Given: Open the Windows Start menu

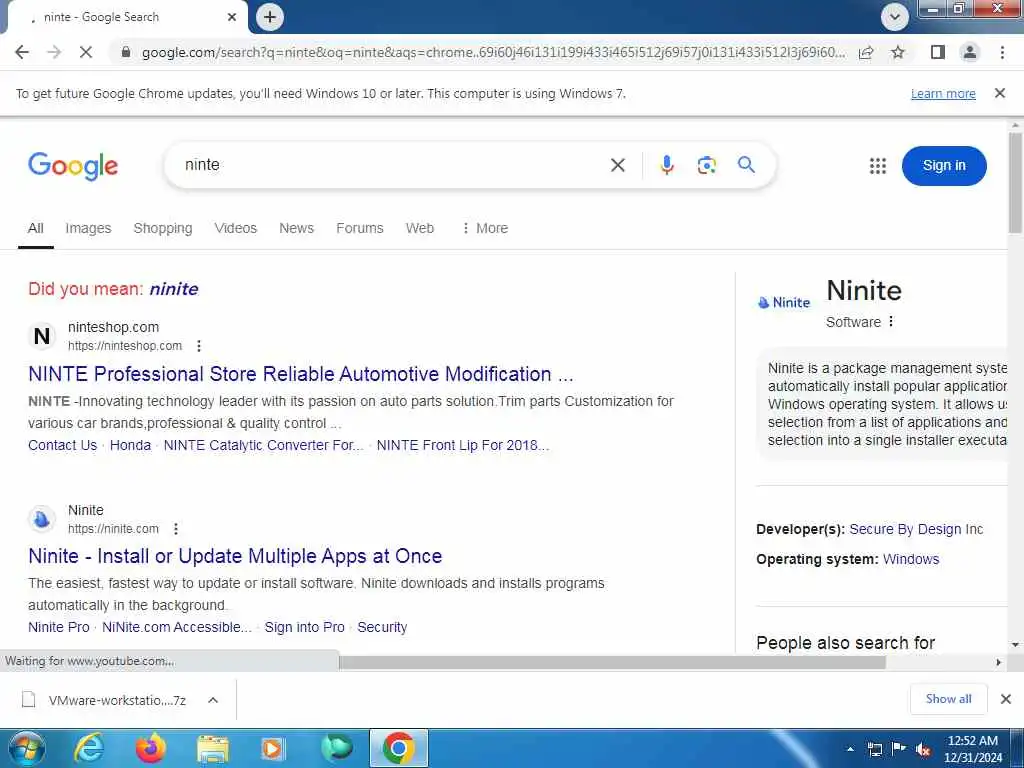Looking at the screenshot, I should 26,748.
